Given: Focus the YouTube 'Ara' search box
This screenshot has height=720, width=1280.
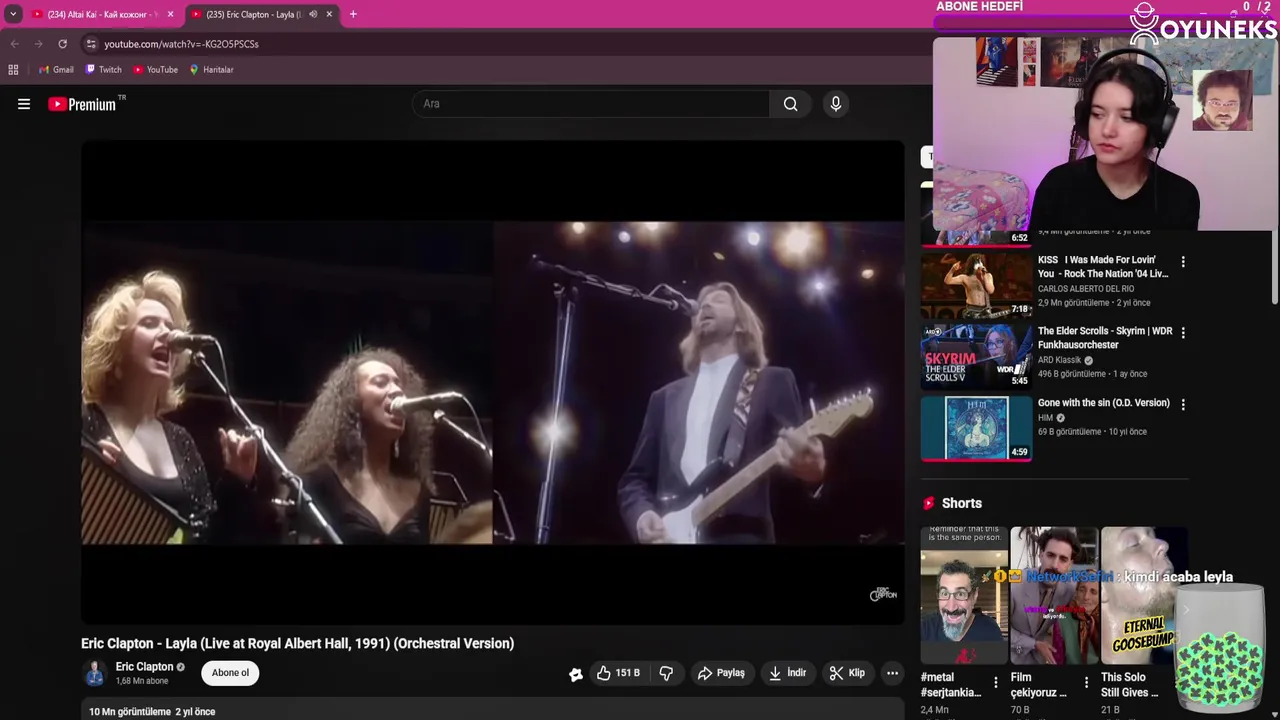Looking at the screenshot, I should pos(592,104).
